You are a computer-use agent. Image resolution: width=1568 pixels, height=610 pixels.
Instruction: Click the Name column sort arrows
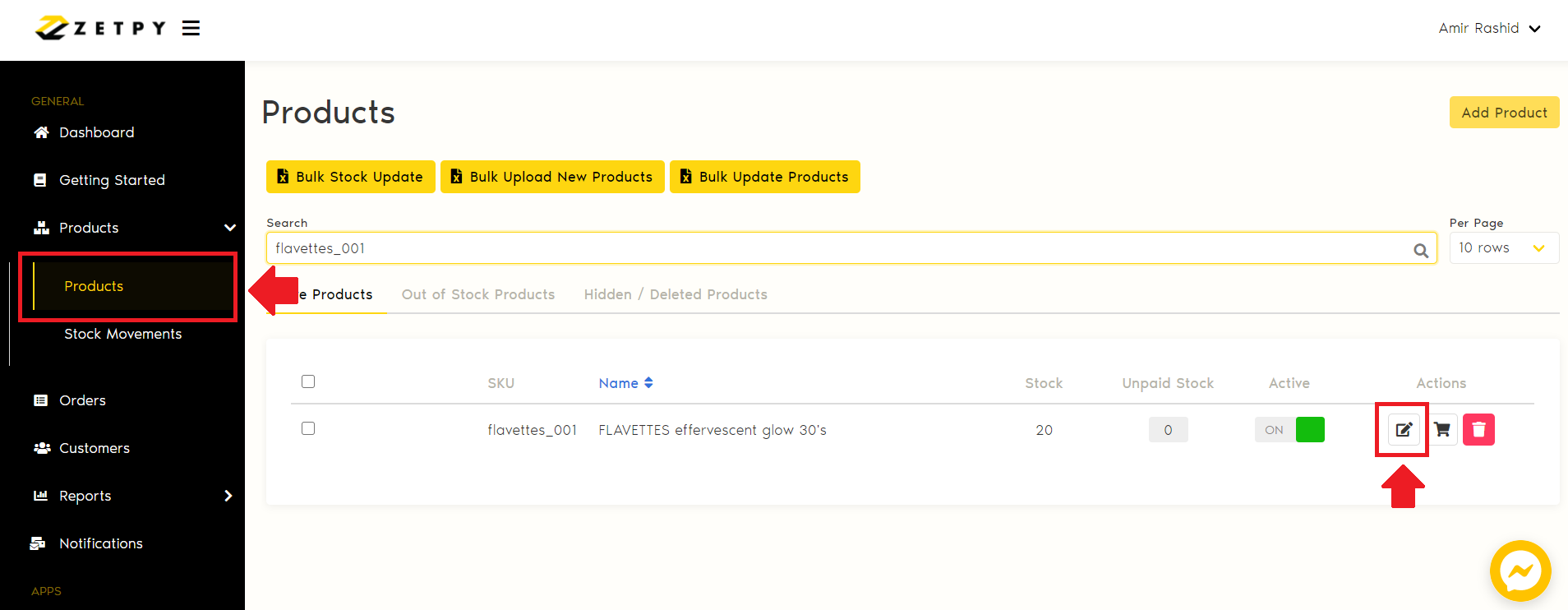[648, 383]
